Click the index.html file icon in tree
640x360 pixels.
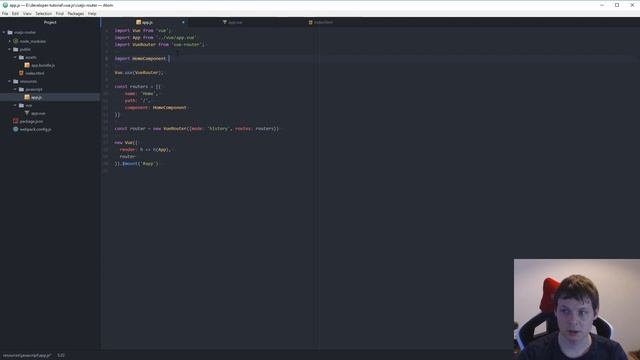click(22, 73)
